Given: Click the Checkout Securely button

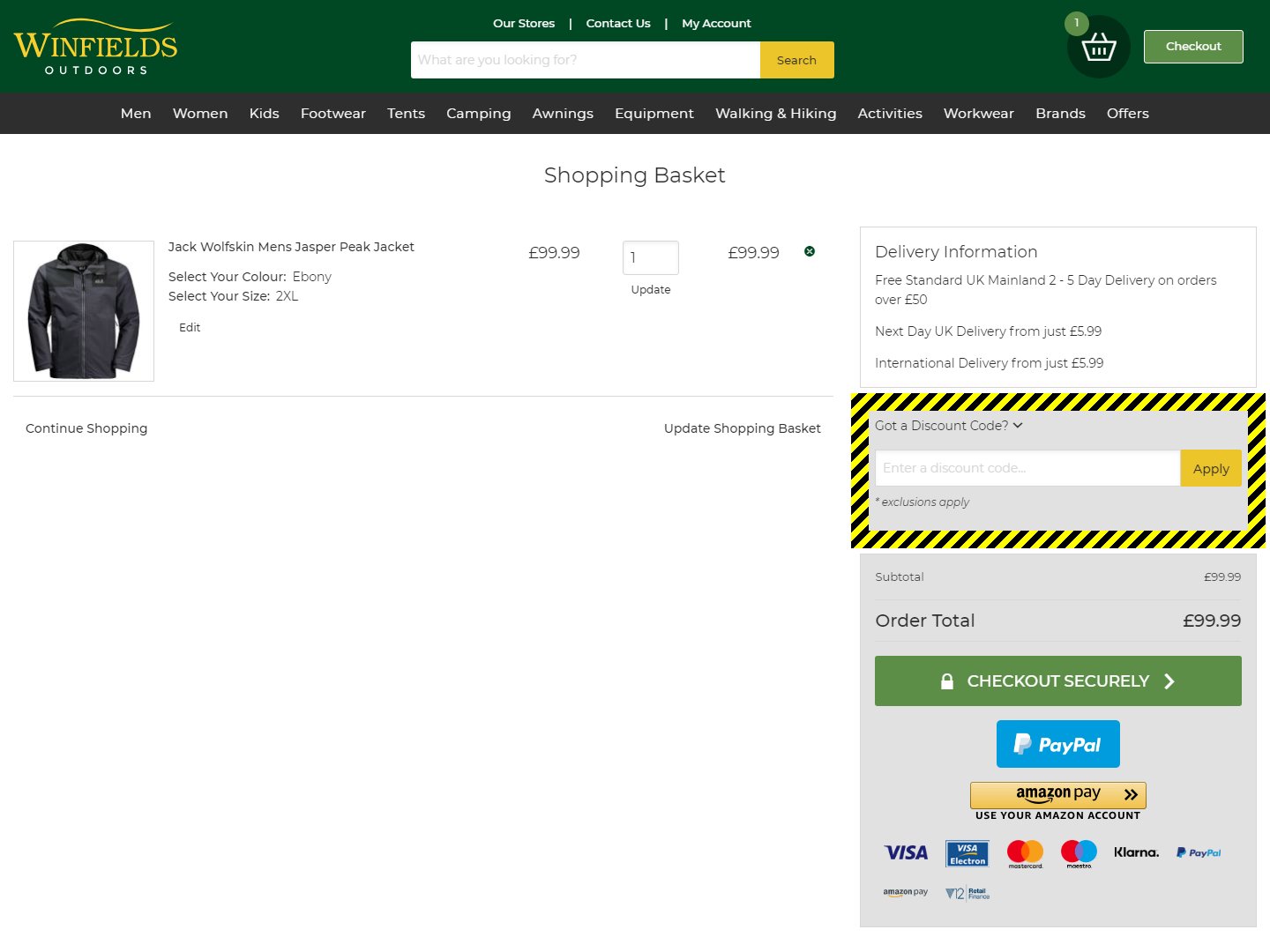Looking at the screenshot, I should click(1058, 681).
